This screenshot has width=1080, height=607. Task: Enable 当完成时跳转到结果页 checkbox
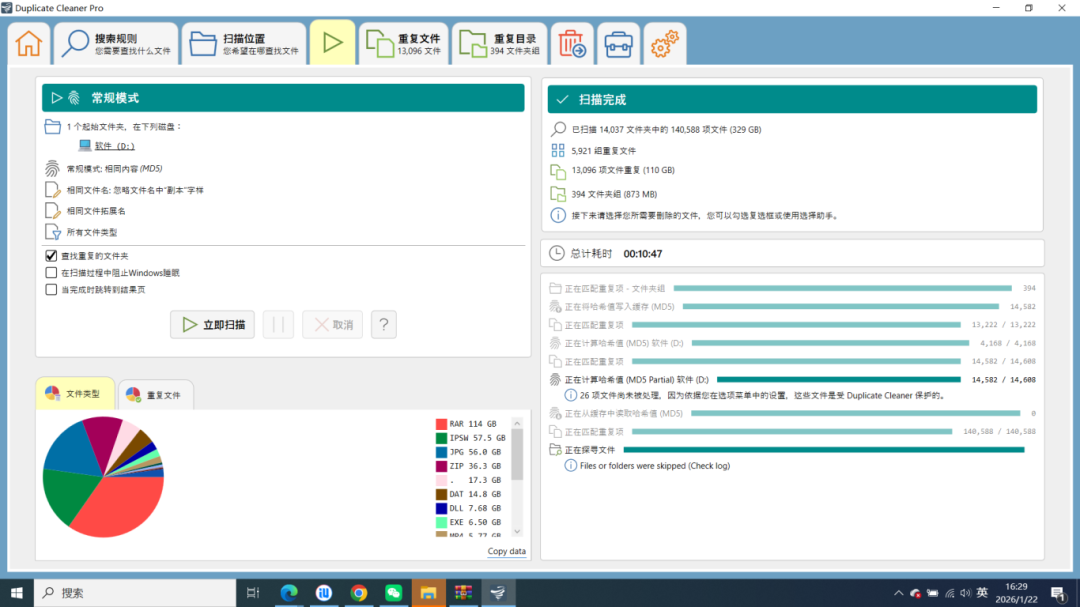coord(51,290)
